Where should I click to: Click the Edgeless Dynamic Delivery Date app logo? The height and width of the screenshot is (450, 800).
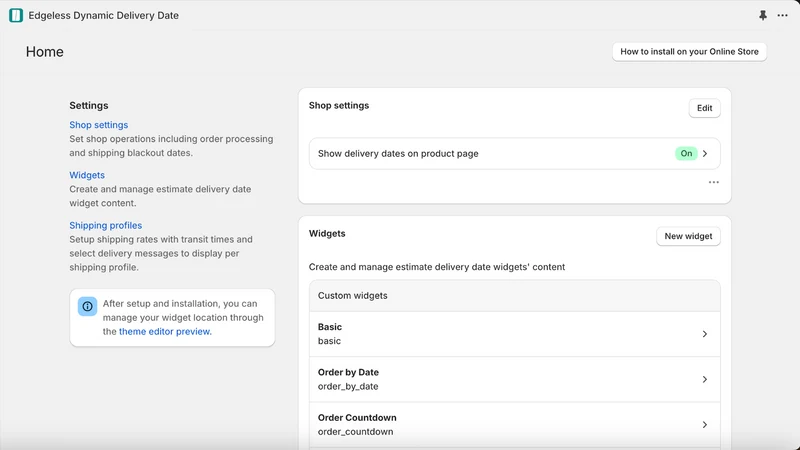pyautogui.click(x=16, y=15)
